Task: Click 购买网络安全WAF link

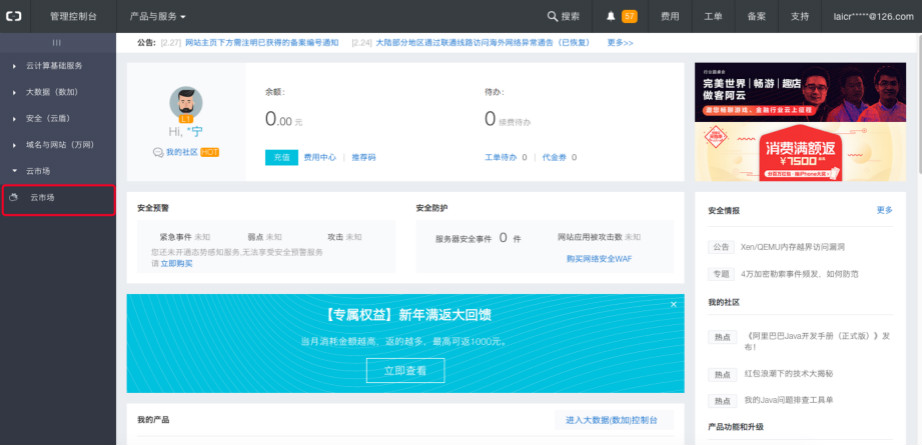Action: tap(599, 259)
